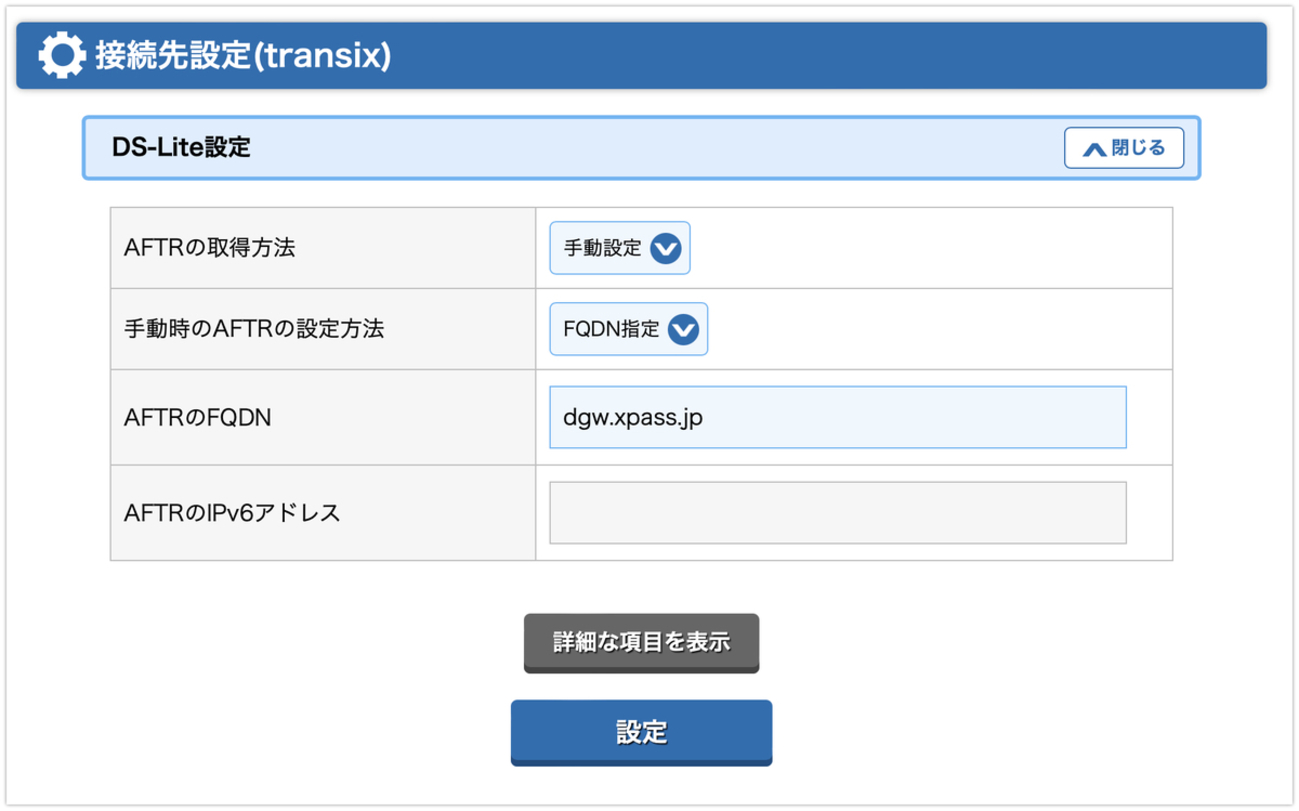
Task: Click the gear icon in the 接続先設定 header
Action: 61,55
